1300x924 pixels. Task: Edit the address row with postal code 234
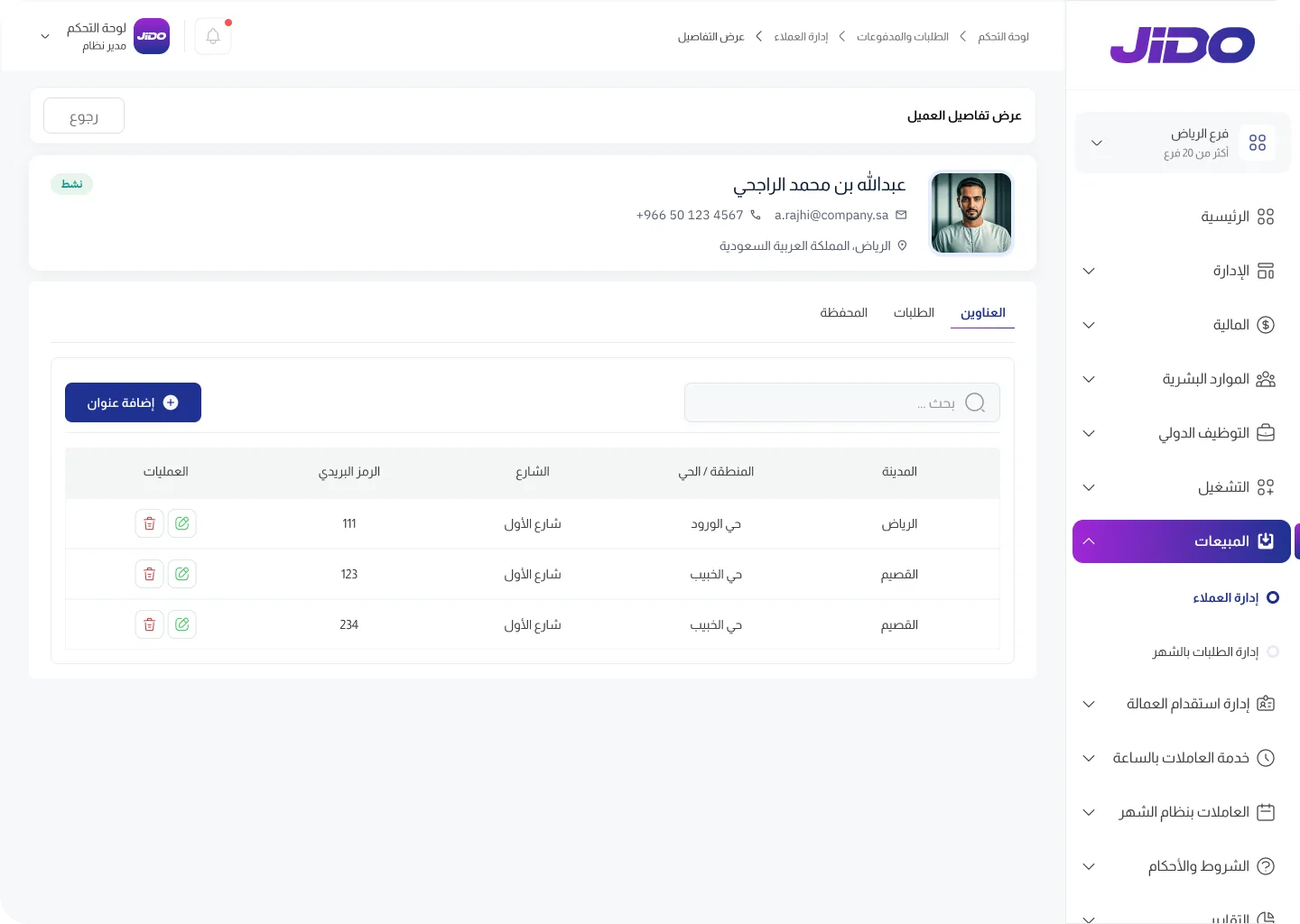tap(182, 624)
